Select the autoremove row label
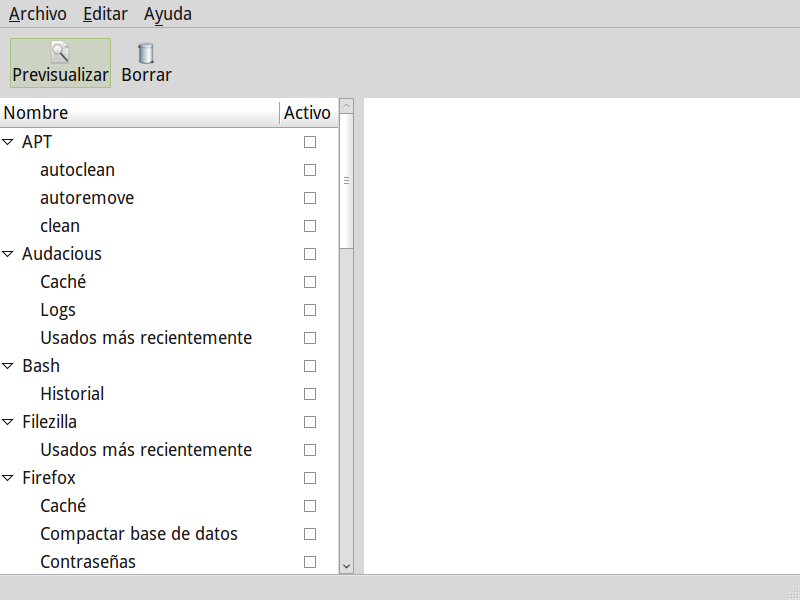This screenshot has width=800, height=600. 87,198
